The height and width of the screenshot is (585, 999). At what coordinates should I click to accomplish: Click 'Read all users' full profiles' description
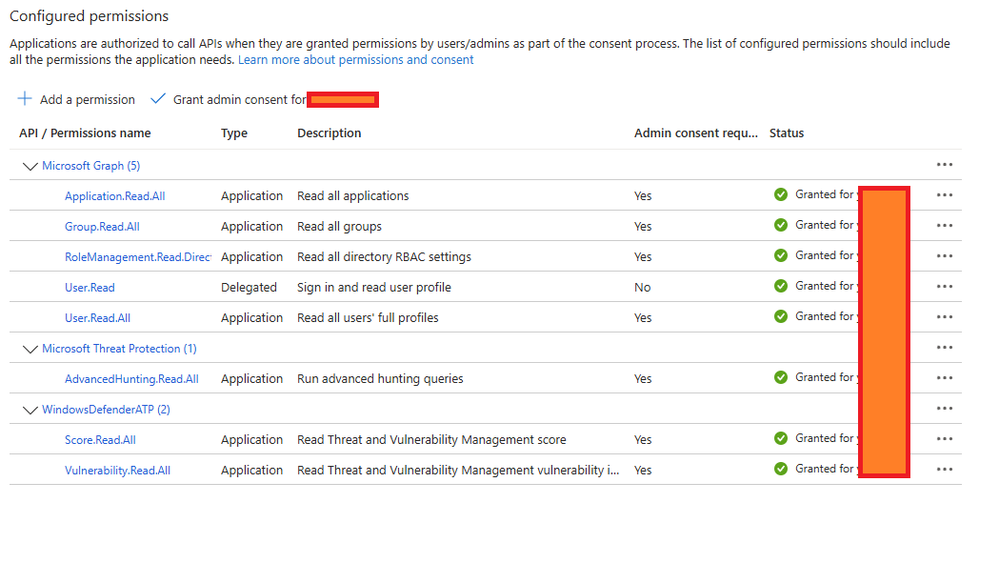(368, 317)
